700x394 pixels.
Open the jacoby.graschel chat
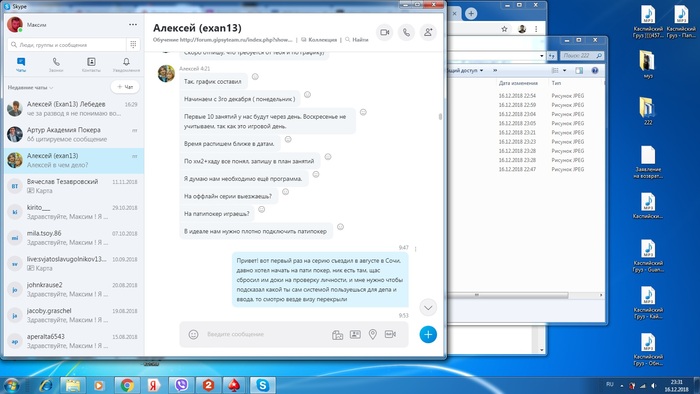coord(74,315)
